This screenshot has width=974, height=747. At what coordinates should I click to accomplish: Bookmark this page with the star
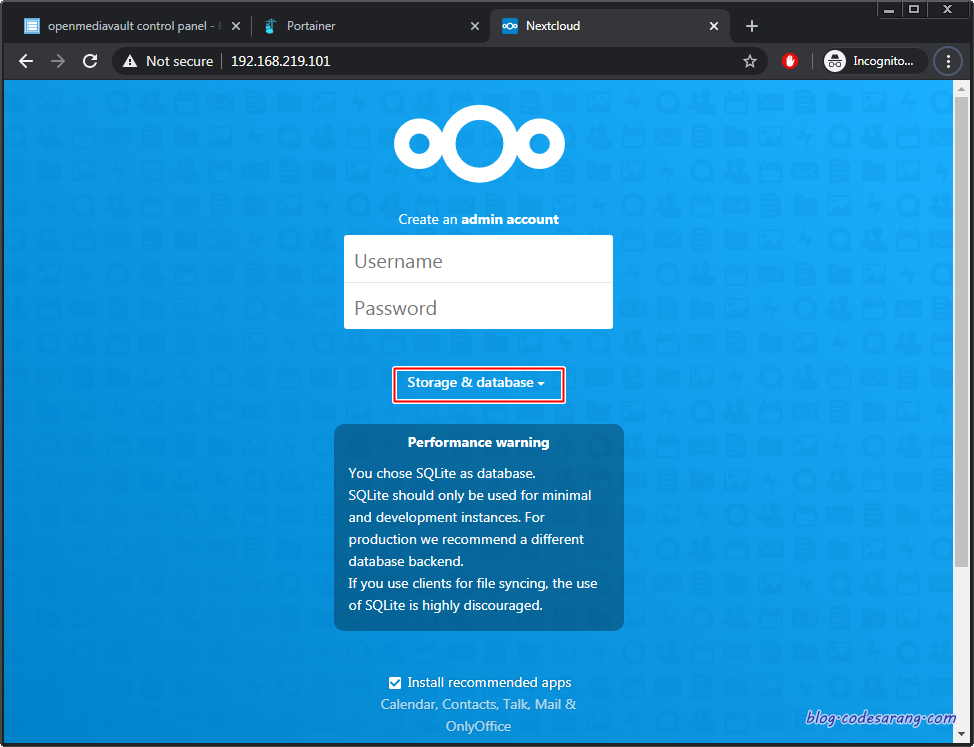(x=750, y=61)
